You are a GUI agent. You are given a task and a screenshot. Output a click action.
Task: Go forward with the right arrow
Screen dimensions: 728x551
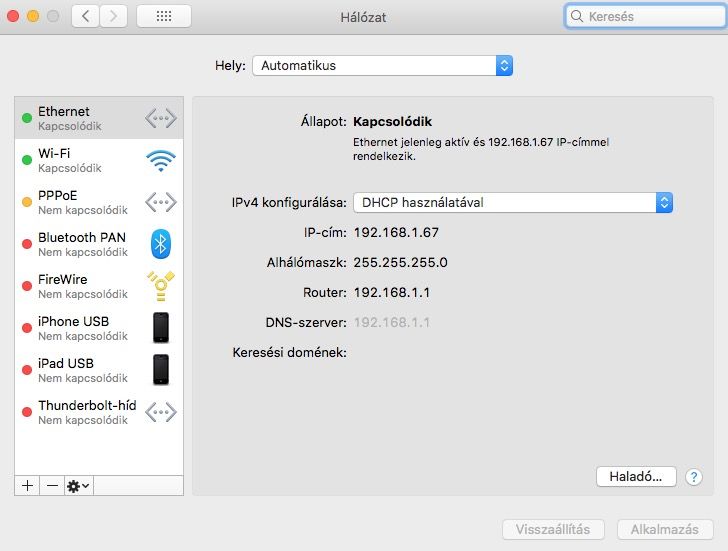(113, 16)
